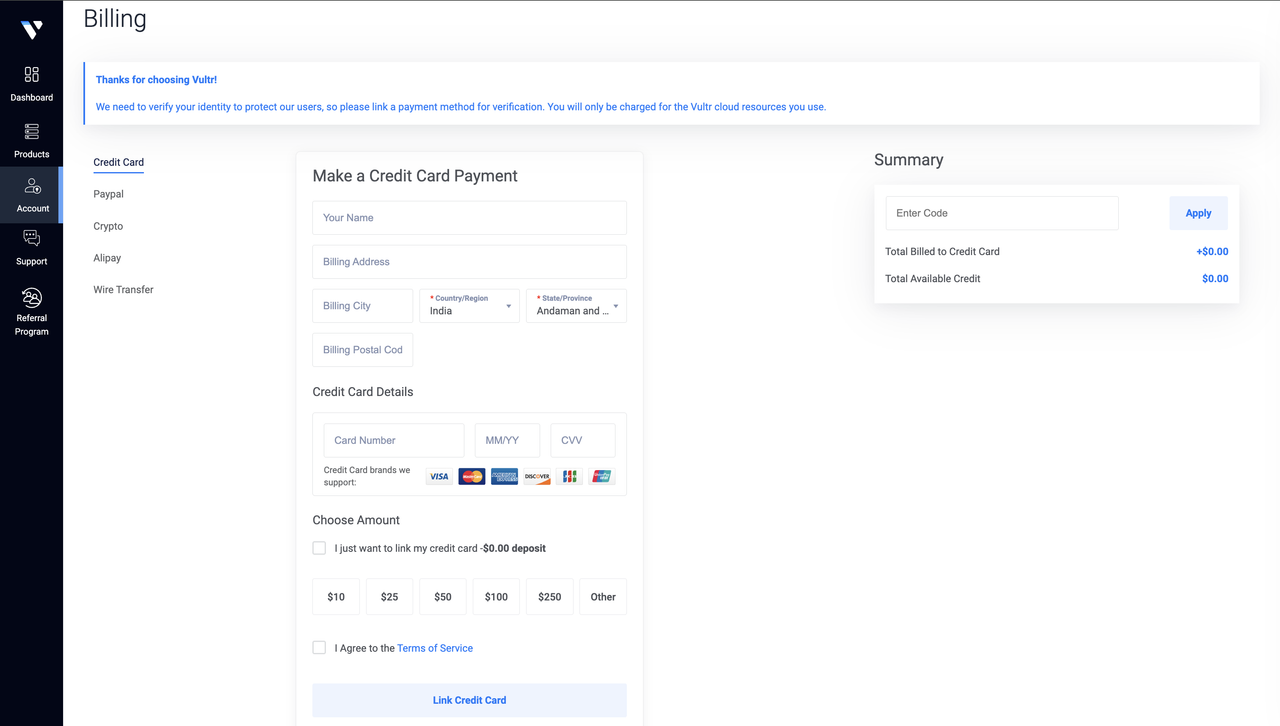
Task: Switch to the Crypto payment tab
Action: (108, 226)
